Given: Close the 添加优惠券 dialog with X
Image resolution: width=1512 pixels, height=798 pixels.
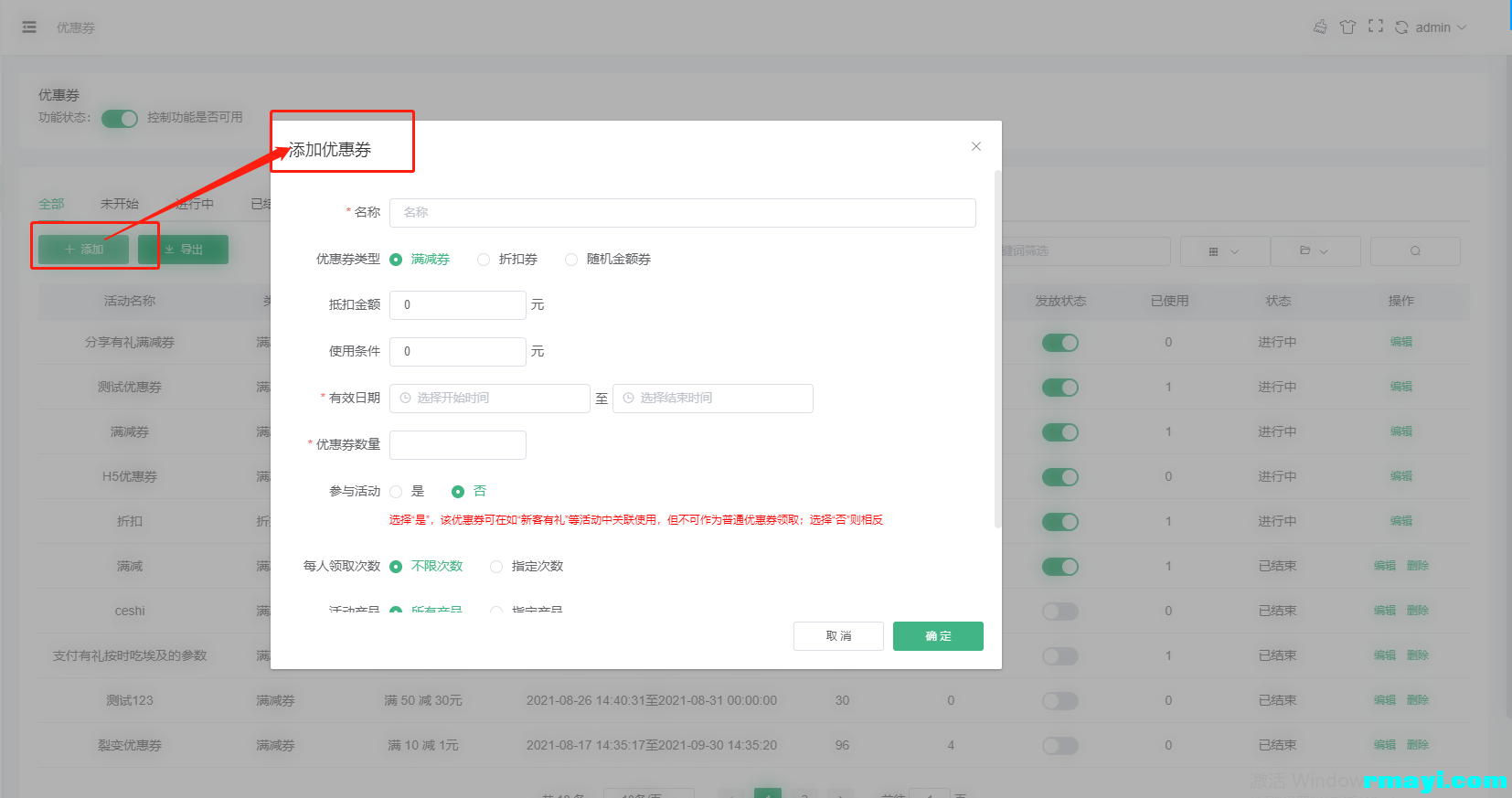Looking at the screenshot, I should pos(976,146).
